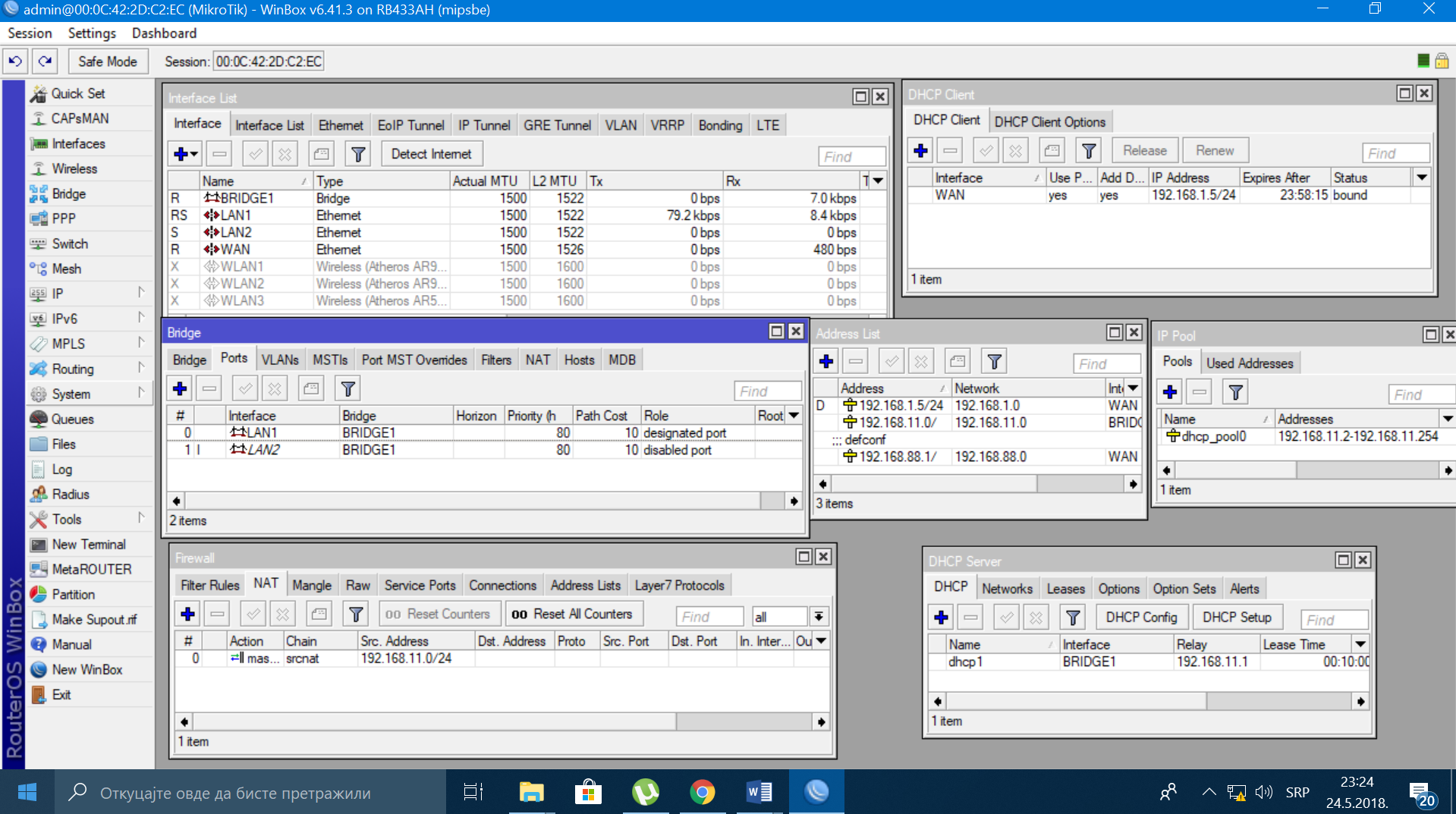Open Chrome from the taskbar
1456x814 pixels.
[703, 792]
